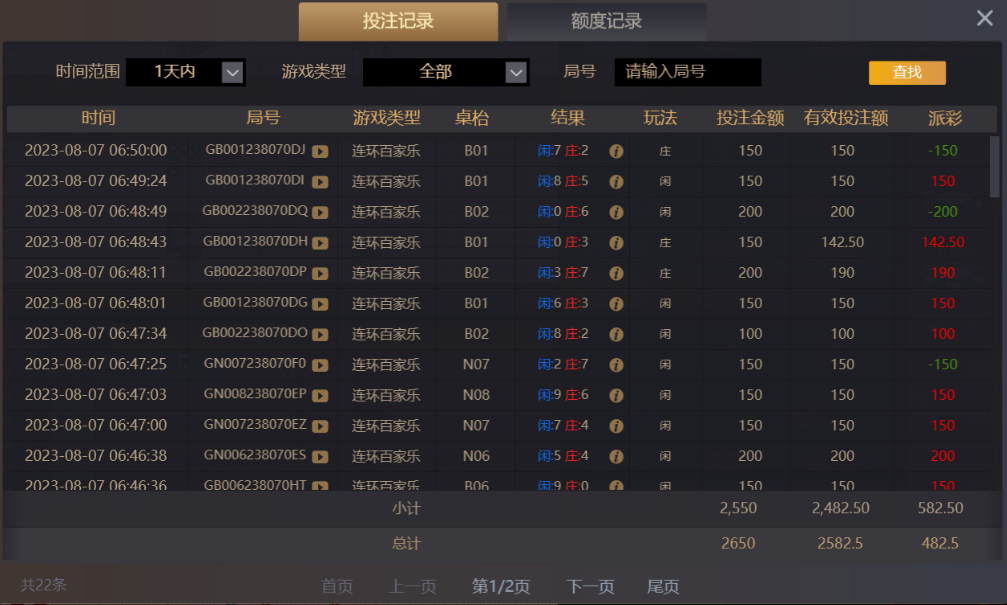The image size is (1007, 605).
Task: Click the 玩法 column header
Action: pyautogui.click(x=660, y=118)
